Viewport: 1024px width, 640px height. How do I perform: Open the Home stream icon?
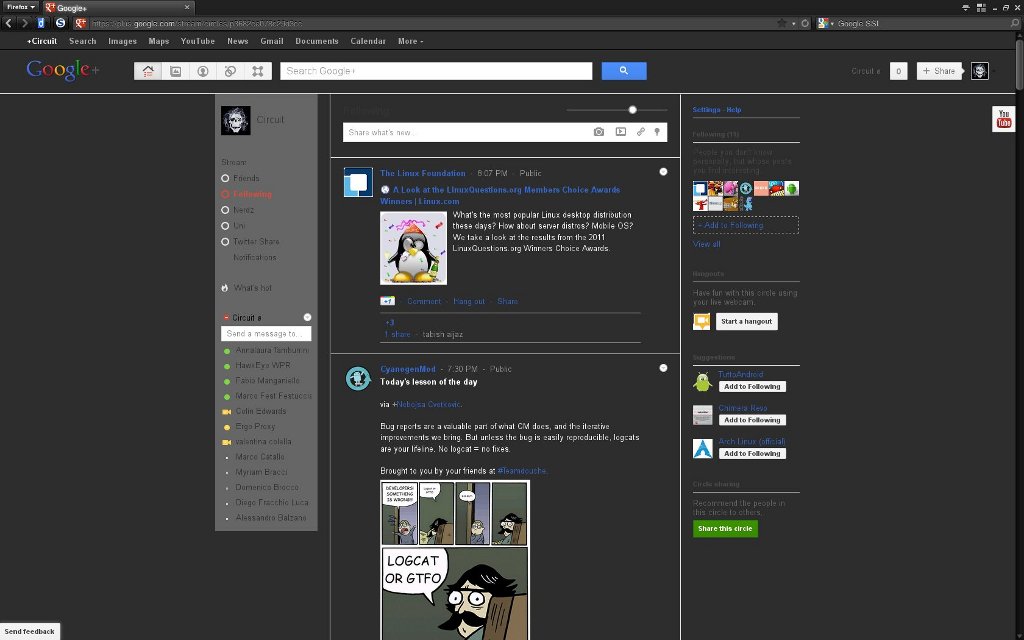[148, 71]
